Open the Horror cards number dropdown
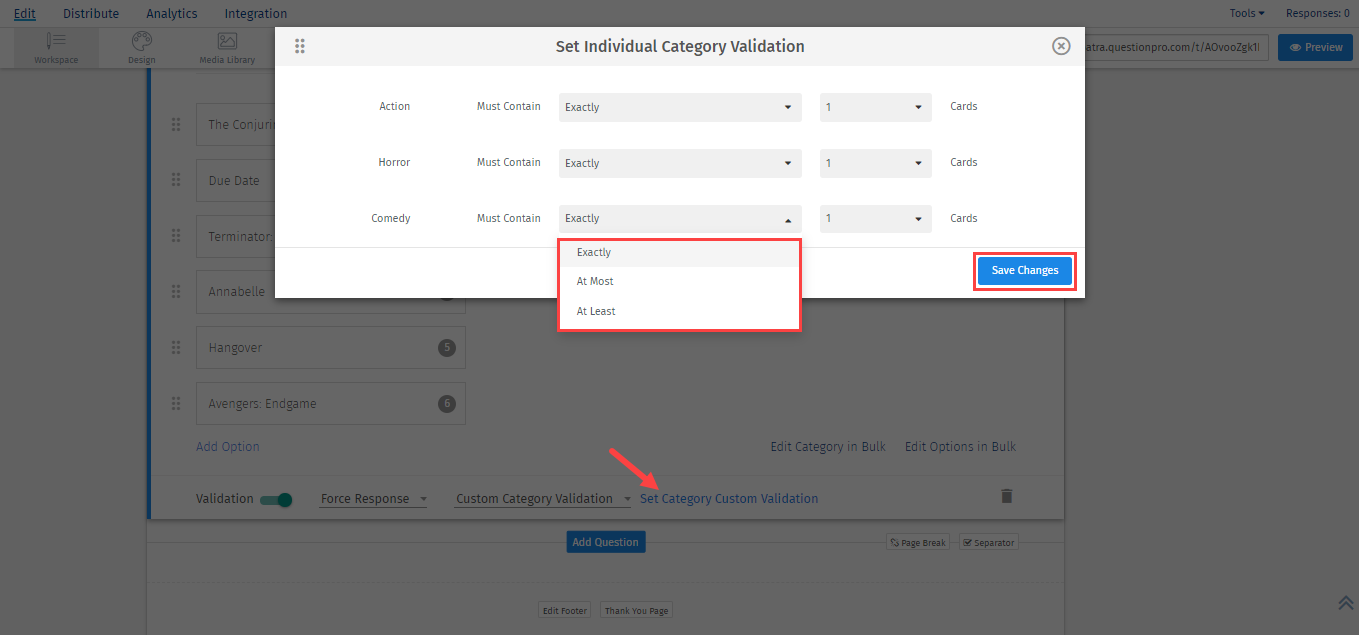The image size is (1359, 635). pos(875,163)
